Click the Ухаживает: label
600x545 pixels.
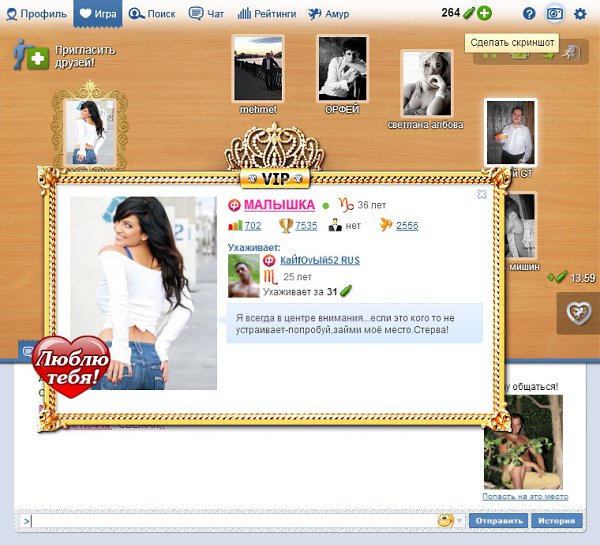[x=254, y=247]
